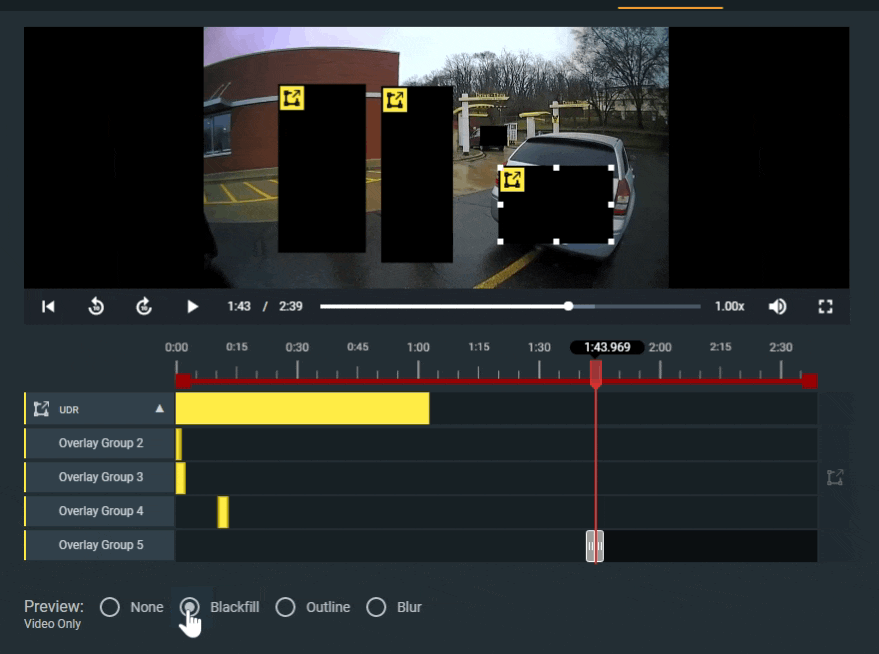Click the UDR yellow timeline segment
Viewport: 879px width, 654px height.
click(x=303, y=409)
